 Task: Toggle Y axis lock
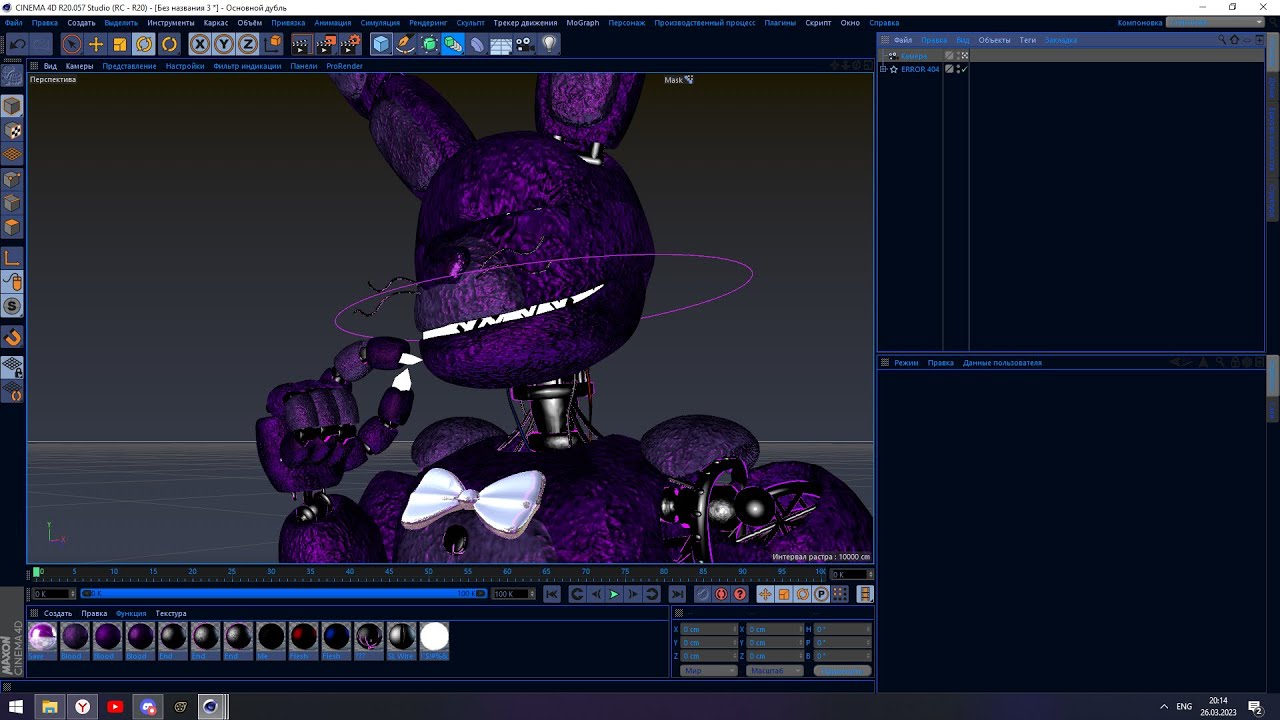[x=224, y=44]
